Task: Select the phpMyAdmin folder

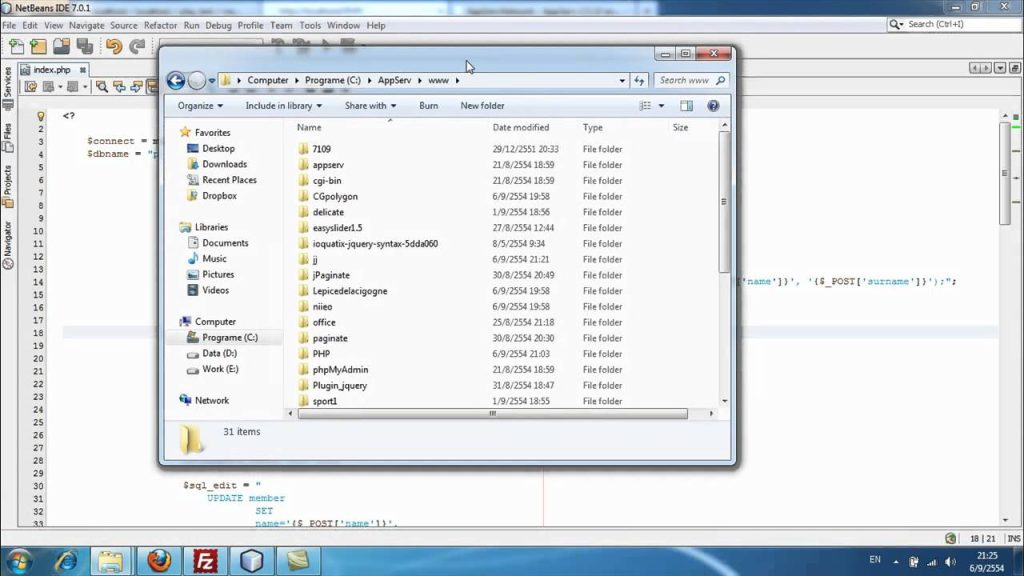Action: tap(340, 370)
